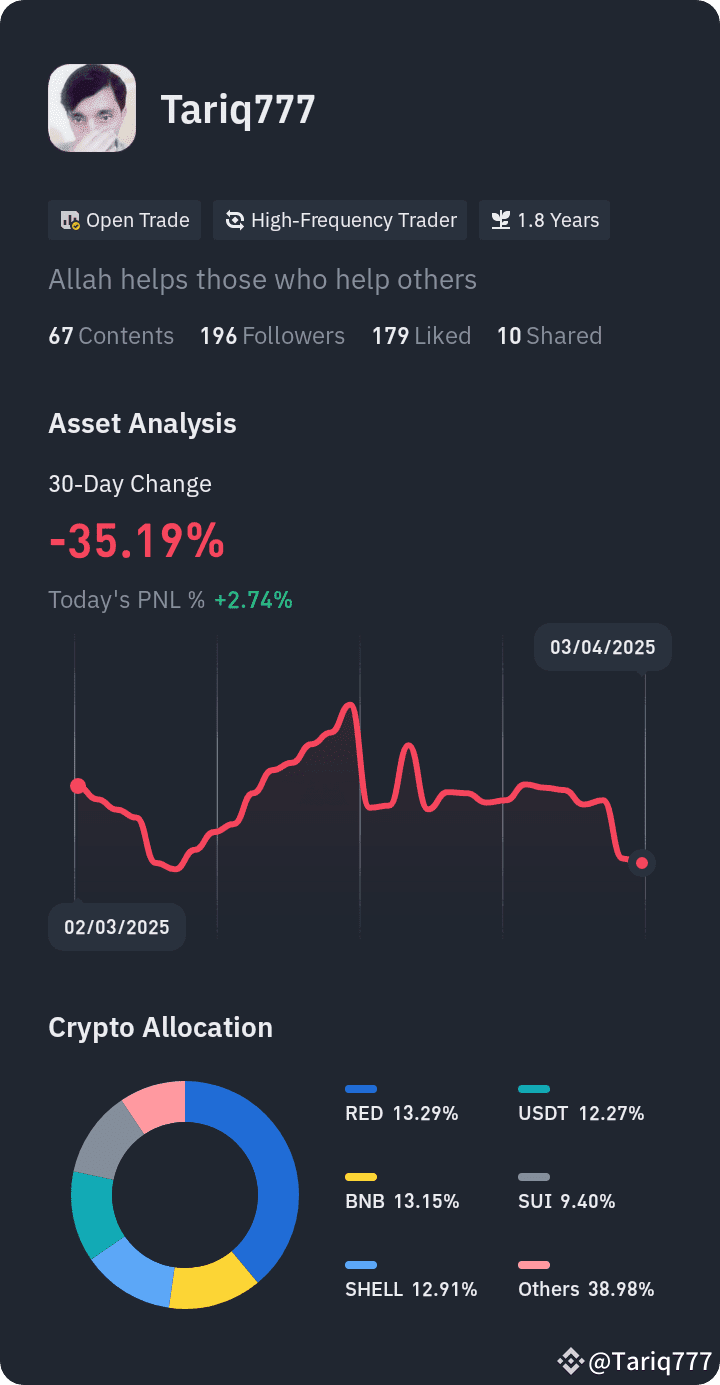
Task: Select the light blue SHELL legend swatch
Action: click(x=361, y=1265)
